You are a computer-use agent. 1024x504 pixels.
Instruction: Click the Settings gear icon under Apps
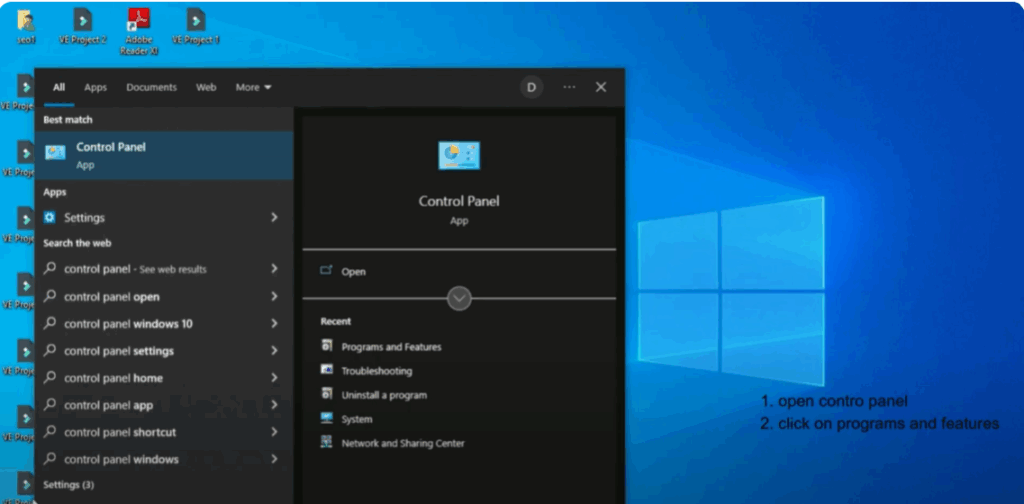coord(50,218)
